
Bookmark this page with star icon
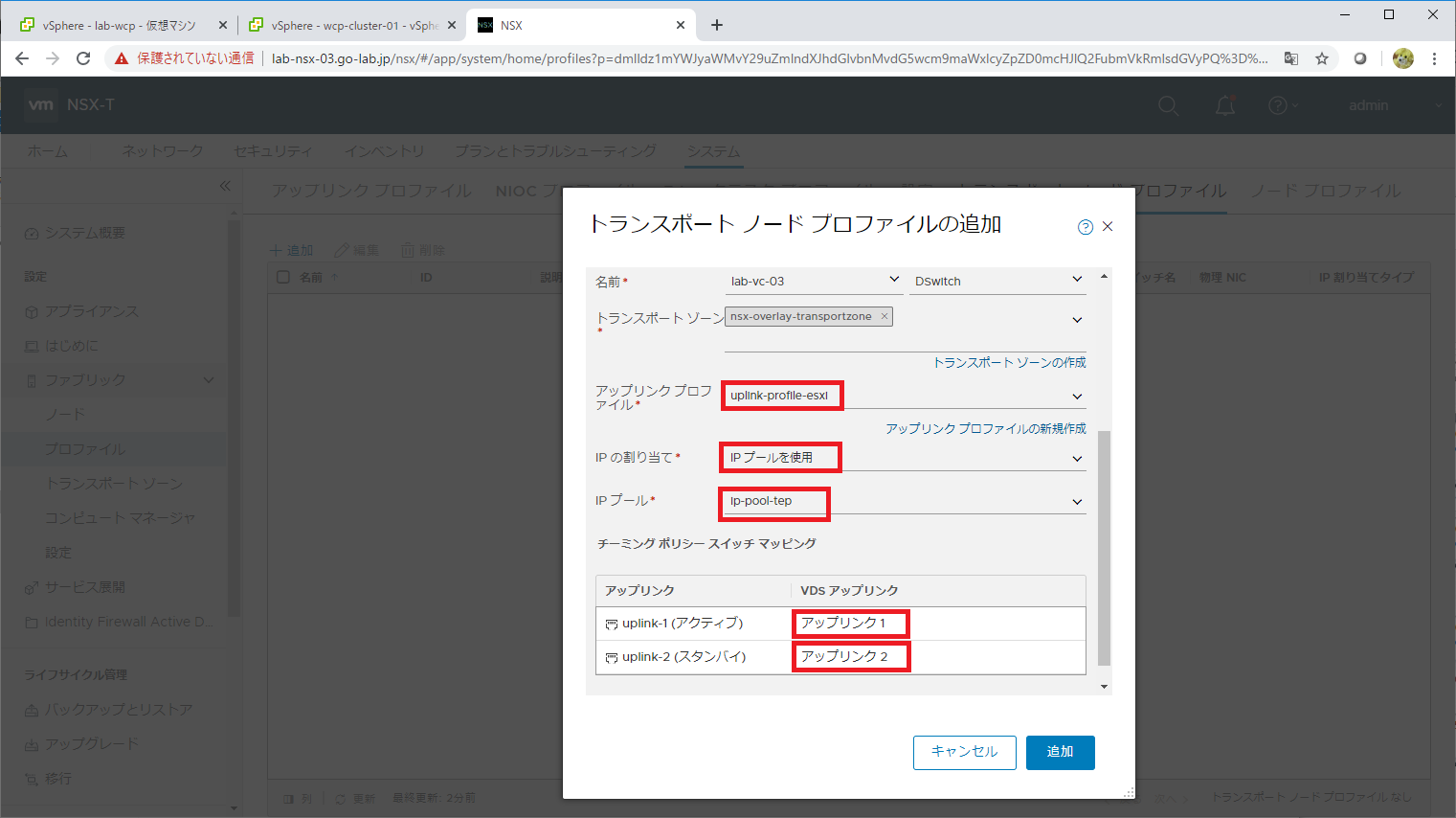pyautogui.click(x=1322, y=58)
